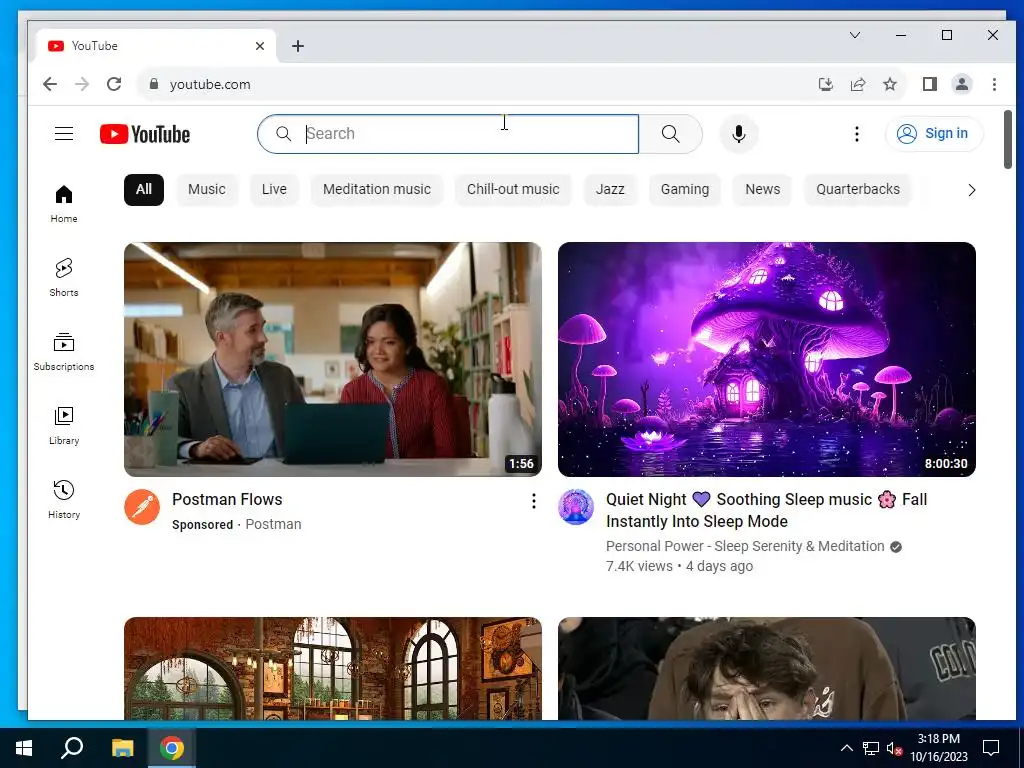
Task: Toggle Chrome side panel
Action: click(x=930, y=84)
